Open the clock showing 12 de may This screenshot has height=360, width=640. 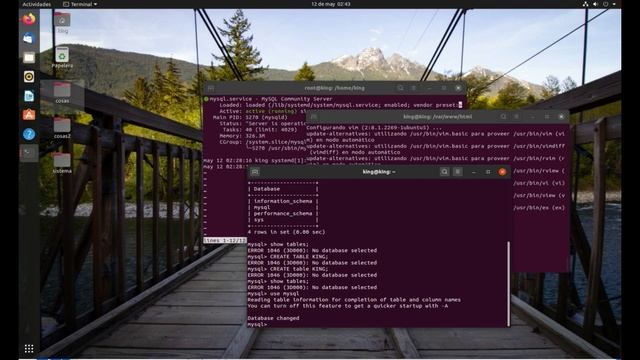coord(331,4)
